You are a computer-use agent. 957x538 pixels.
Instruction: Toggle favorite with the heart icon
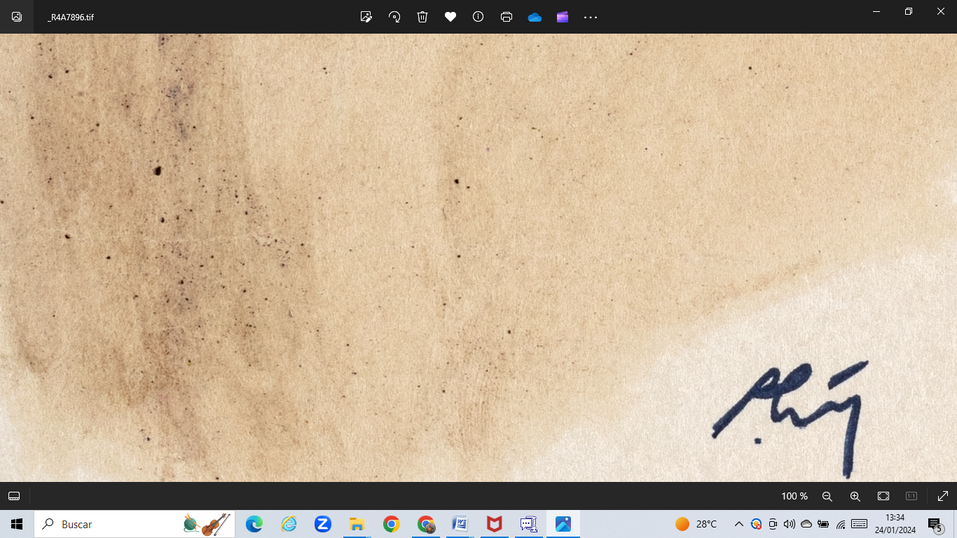450,17
